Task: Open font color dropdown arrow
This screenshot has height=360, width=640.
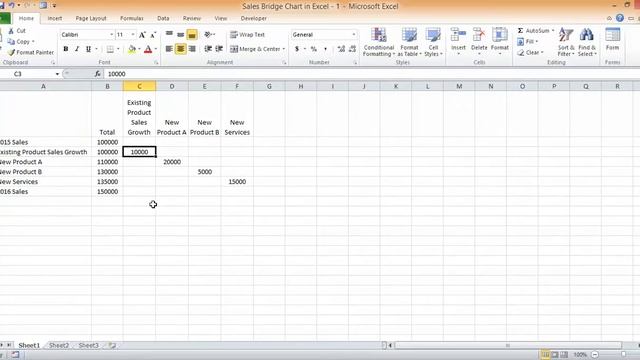Action: click(x=156, y=49)
